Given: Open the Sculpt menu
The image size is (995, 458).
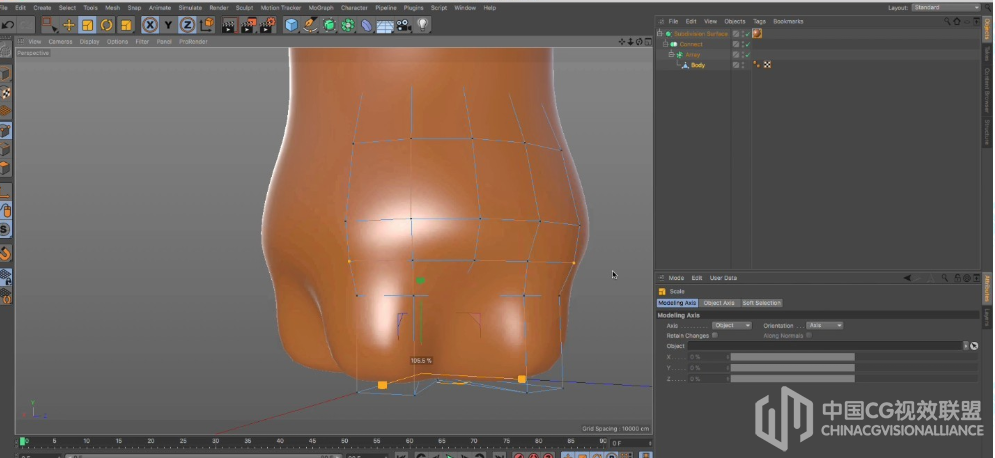Looking at the screenshot, I should click(244, 8).
